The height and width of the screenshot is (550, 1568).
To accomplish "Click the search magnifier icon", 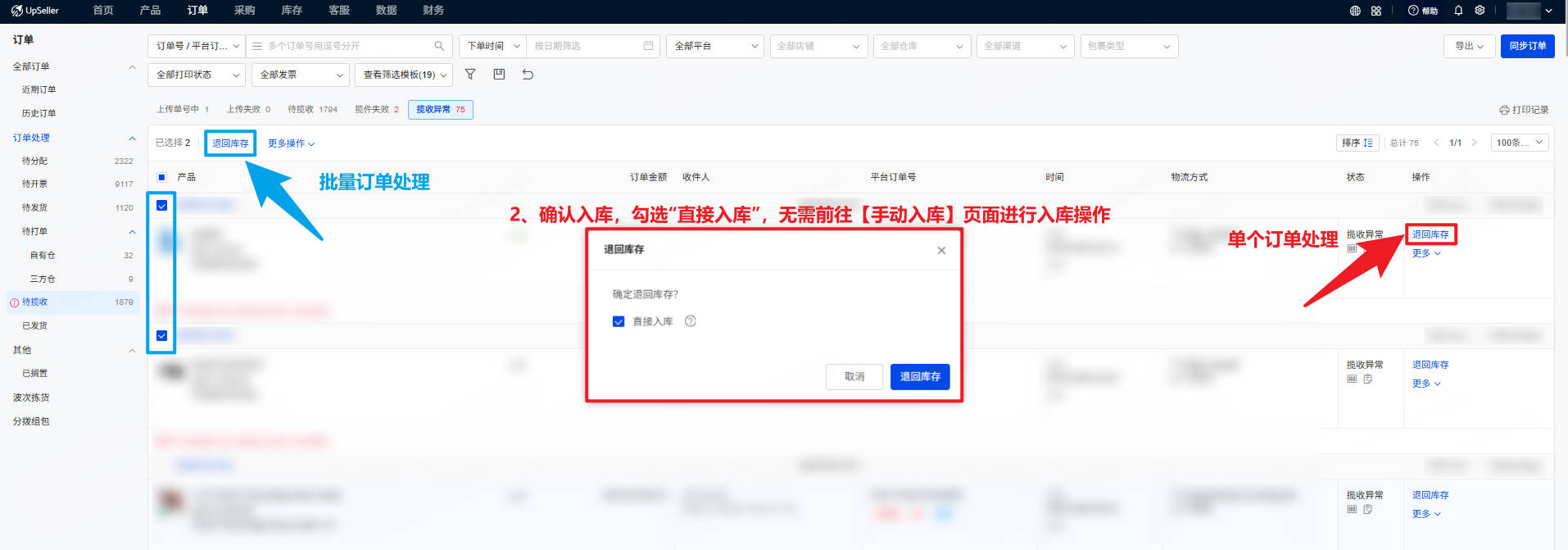I will tap(439, 46).
